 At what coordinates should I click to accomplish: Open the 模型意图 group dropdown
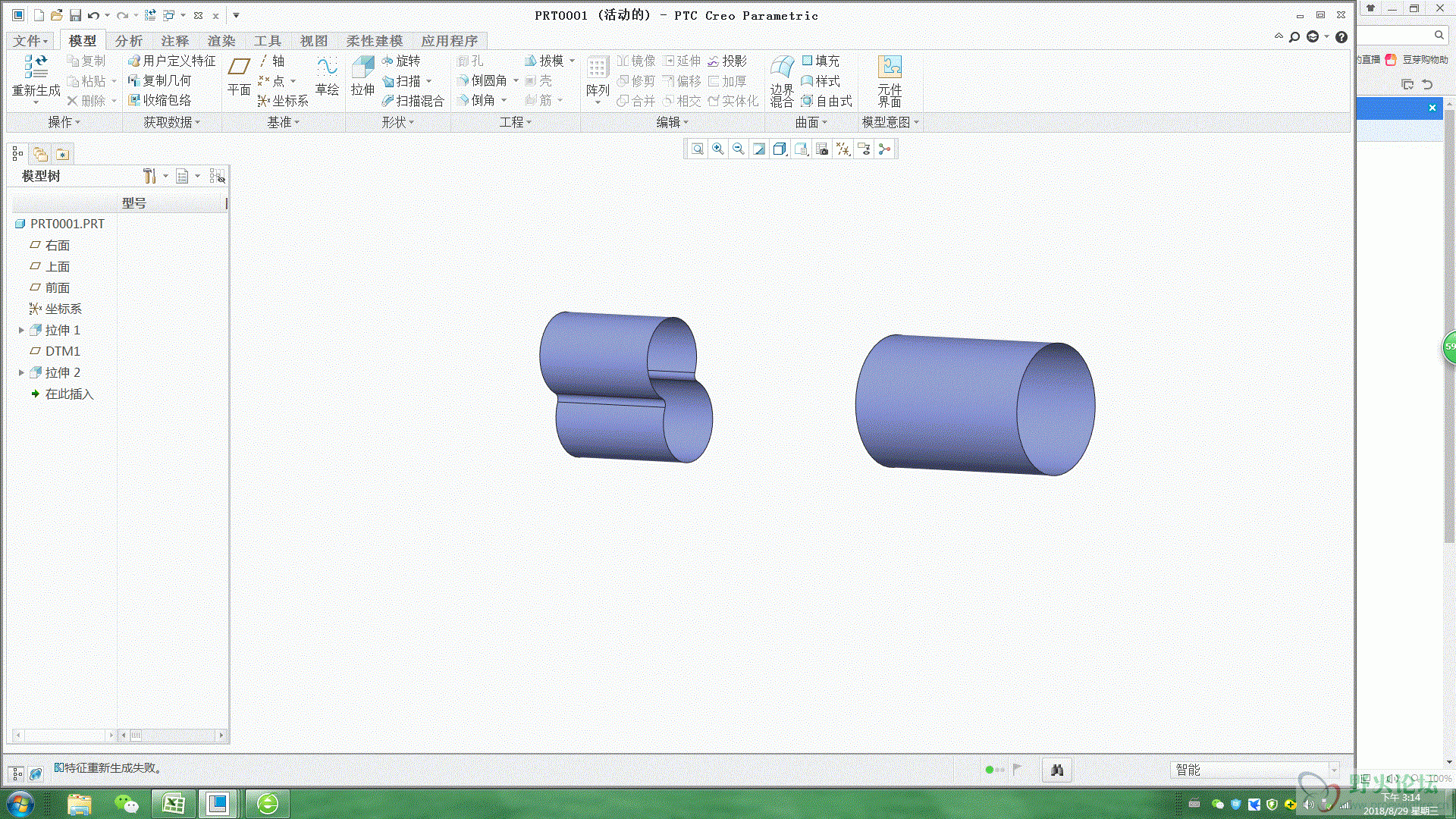click(x=890, y=122)
